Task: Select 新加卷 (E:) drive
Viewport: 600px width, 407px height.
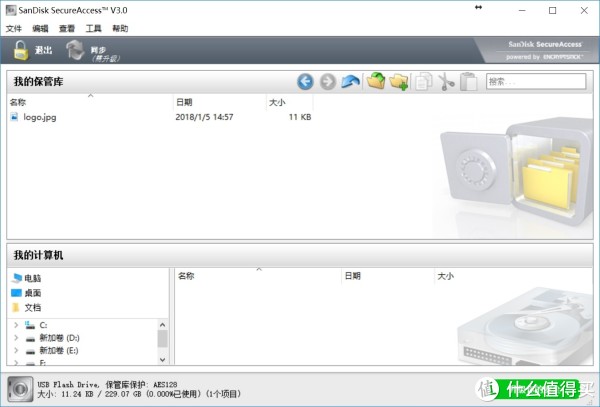Action: pos(59,350)
